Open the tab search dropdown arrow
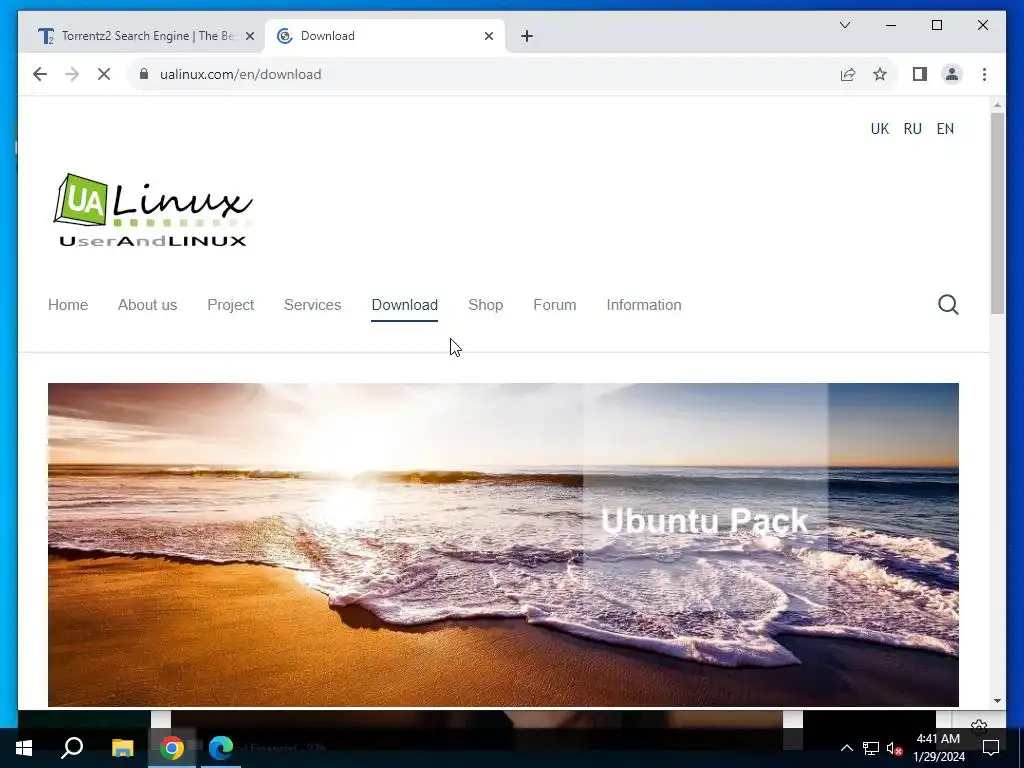1024x768 pixels. 844,25
